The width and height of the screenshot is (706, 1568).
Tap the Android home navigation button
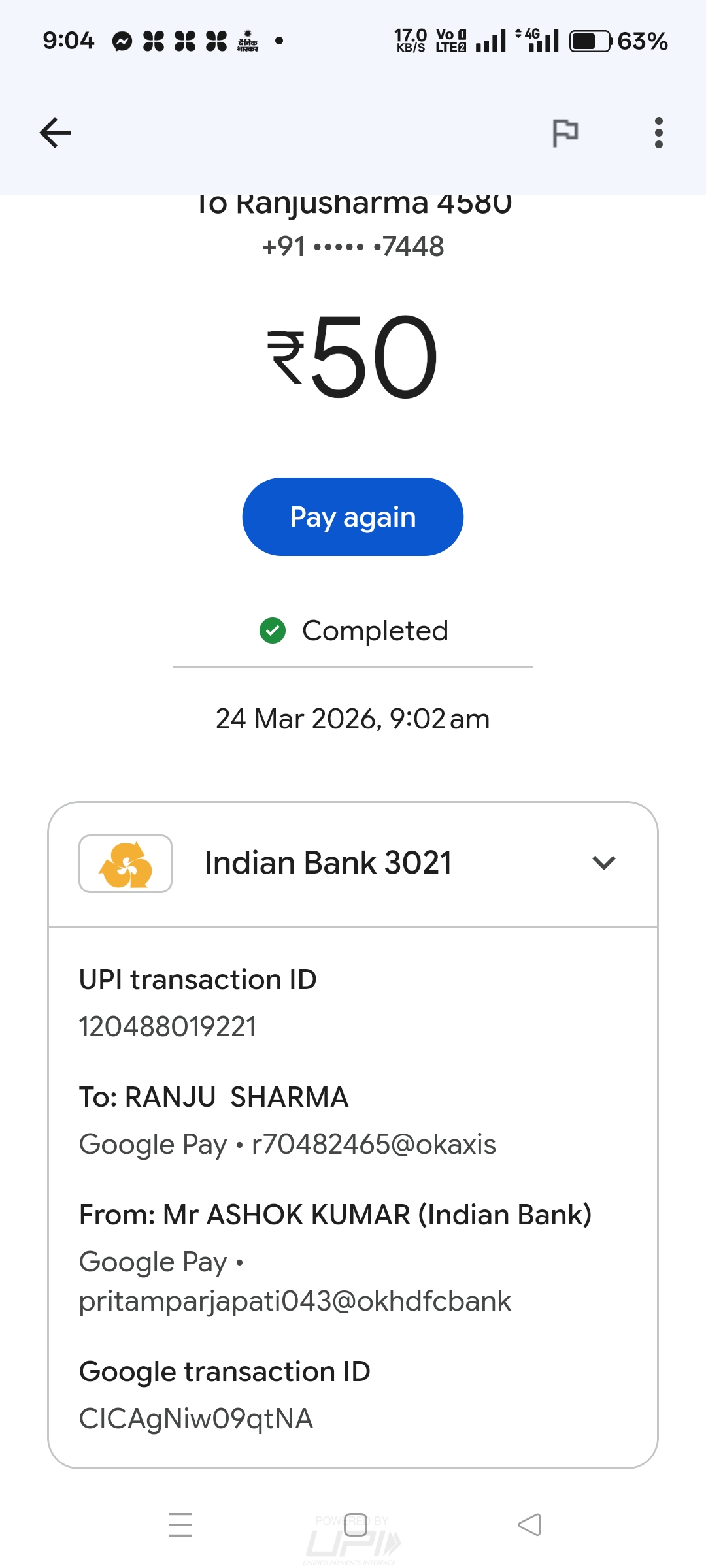(x=355, y=1524)
